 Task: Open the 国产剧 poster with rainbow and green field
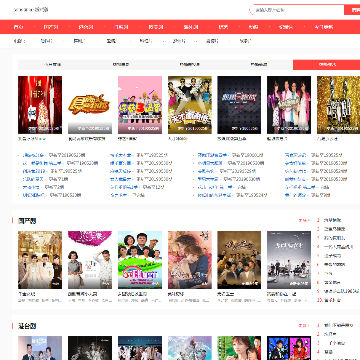[140, 260]
